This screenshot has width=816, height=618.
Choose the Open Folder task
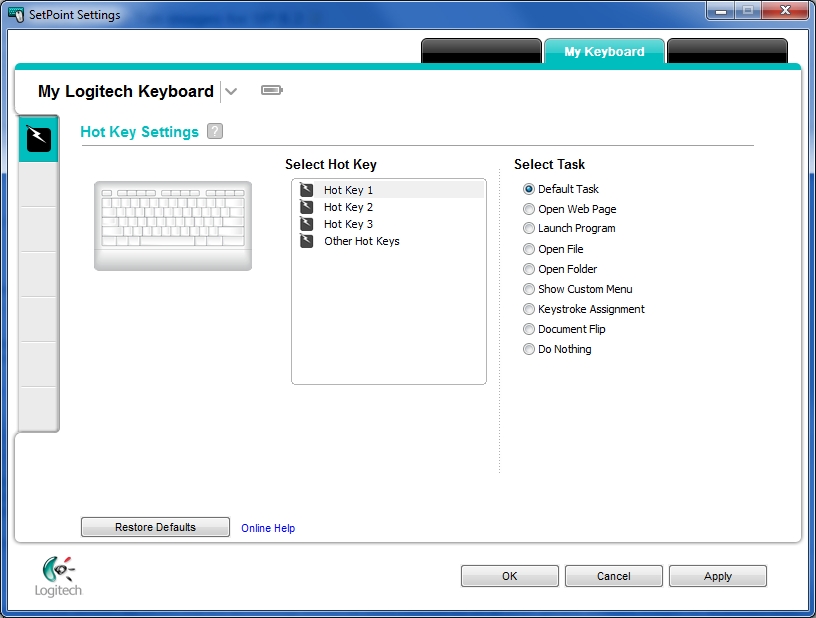pyautogui.click(x=529, y=269)
